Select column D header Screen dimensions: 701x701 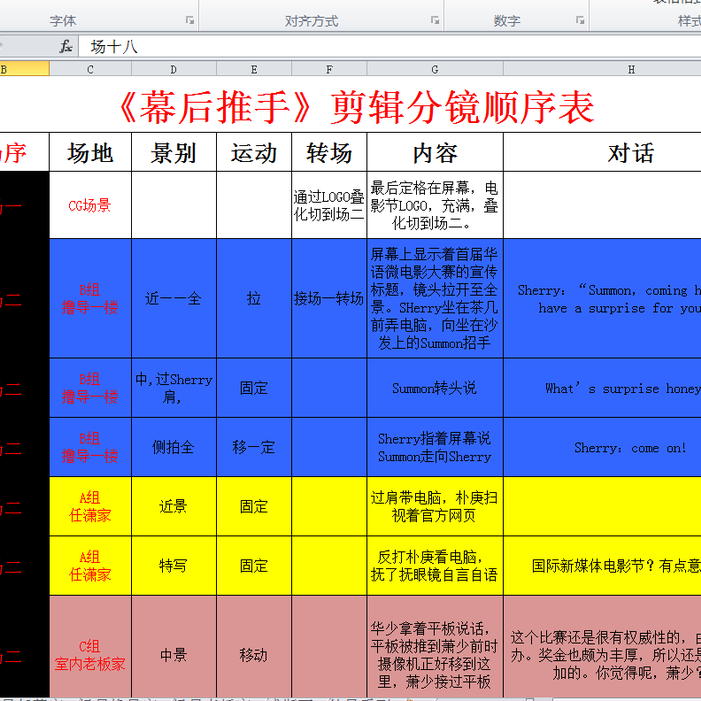click(x=174, y=69)
